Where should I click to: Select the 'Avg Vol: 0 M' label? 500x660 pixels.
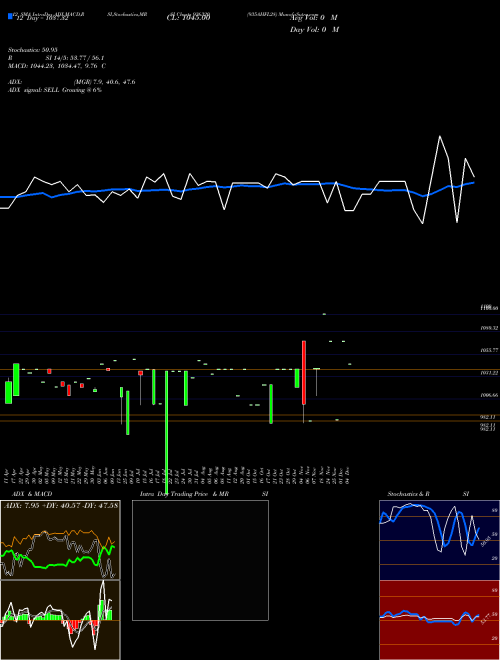coord(314,18)
